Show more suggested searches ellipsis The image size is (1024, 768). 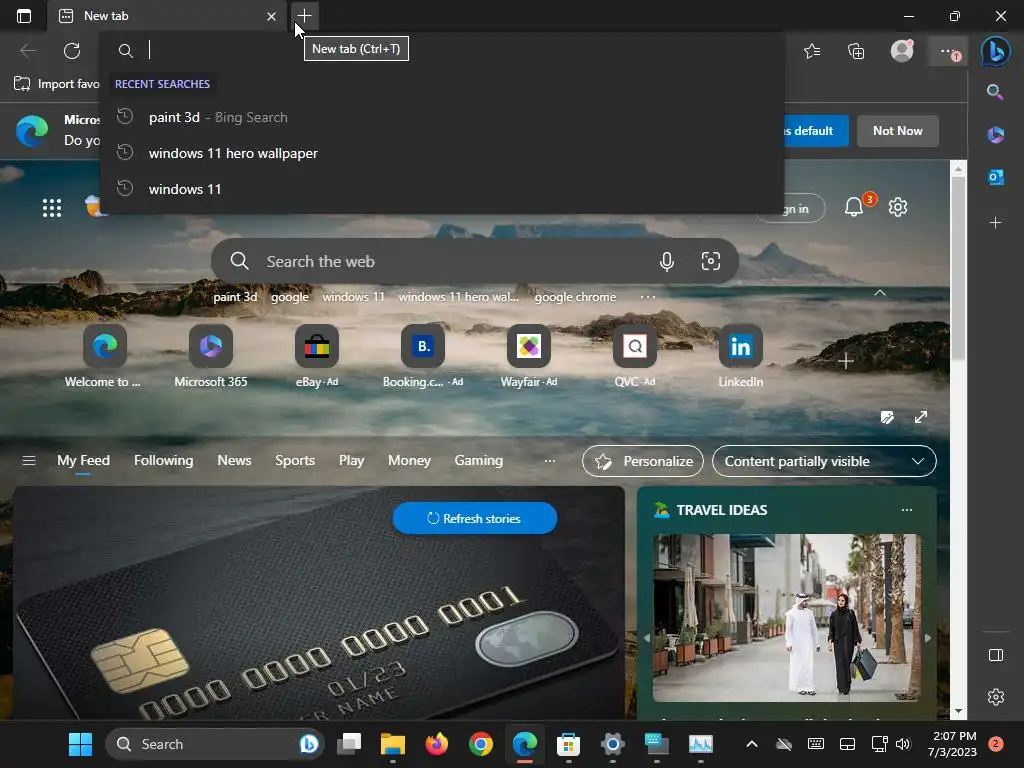[647, 297]
